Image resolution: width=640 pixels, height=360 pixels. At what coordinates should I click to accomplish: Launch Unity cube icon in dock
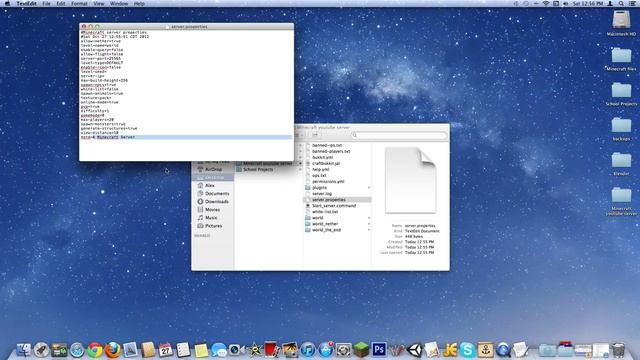point(414,350)
